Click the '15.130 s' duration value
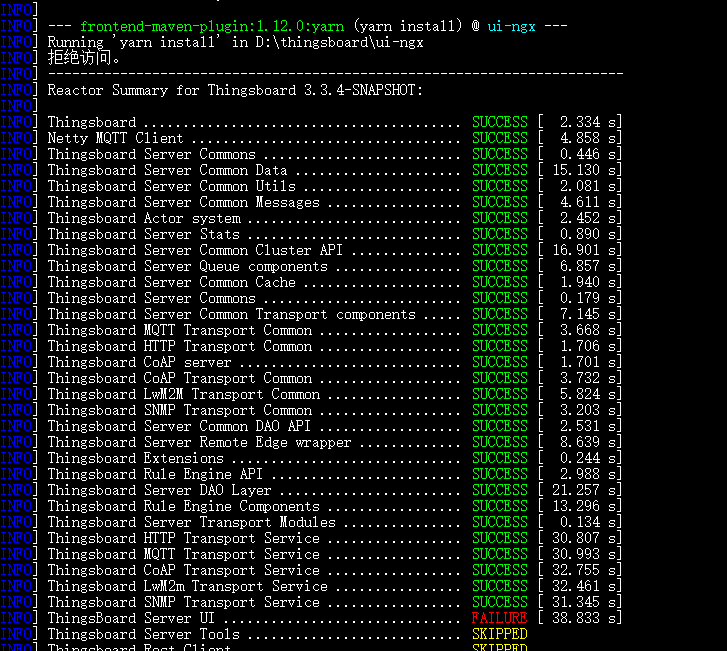The image size is (727, 651). click(586, 170)
